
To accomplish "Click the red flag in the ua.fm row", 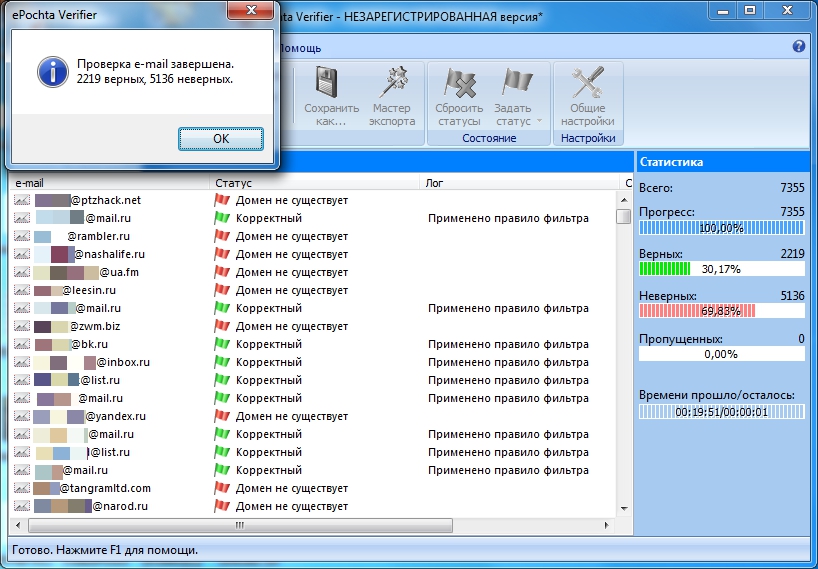I will (x=222, y=272).
